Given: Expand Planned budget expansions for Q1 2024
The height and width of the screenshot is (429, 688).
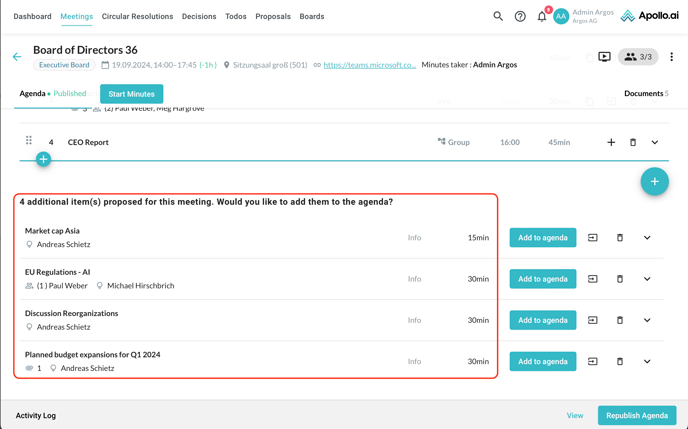Looking at the screenshot, I should [647, 361].
